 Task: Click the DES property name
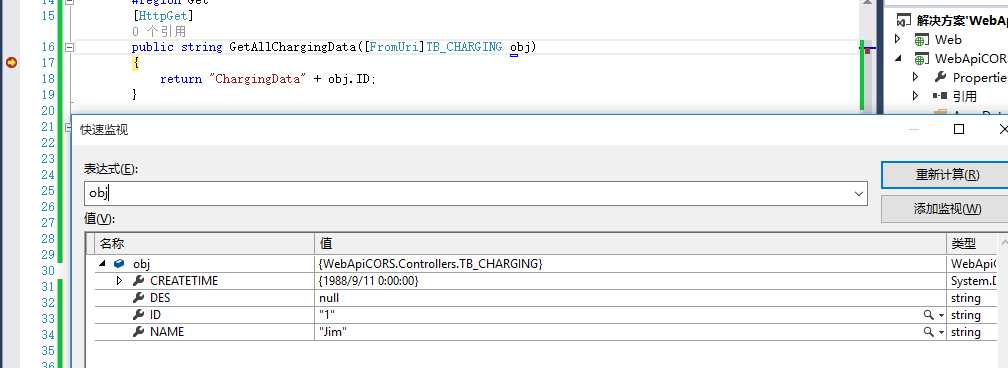[x=160, y=298]
